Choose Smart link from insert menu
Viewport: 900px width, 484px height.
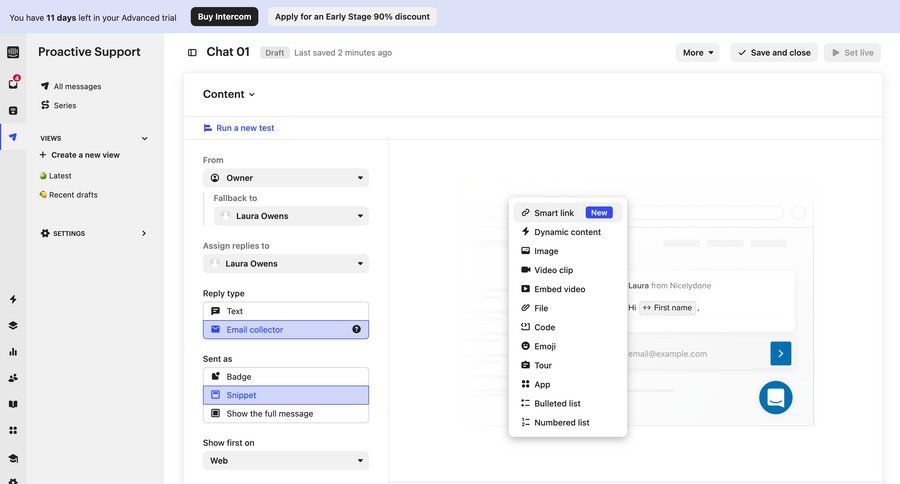tap(567, 213)
